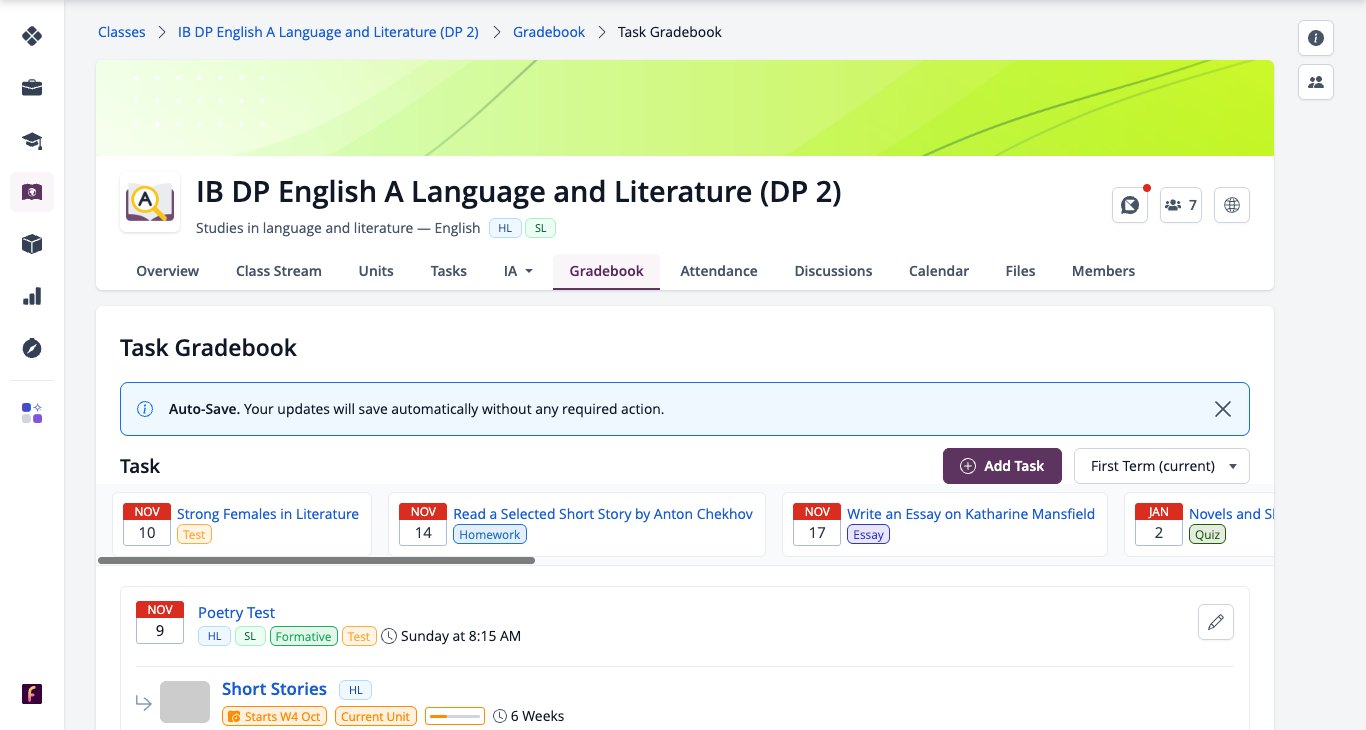Image resolution: width=1366 pixels, height=730 pixels.
Task: Switch to the Class Stream tab
Action: [279, 271]
